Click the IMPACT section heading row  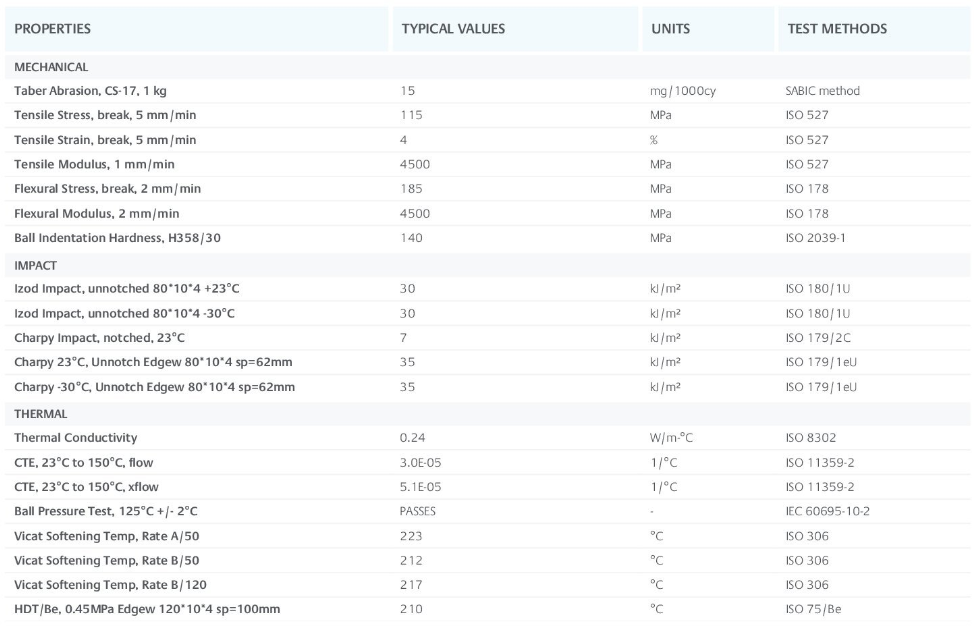tap(35, 265)
